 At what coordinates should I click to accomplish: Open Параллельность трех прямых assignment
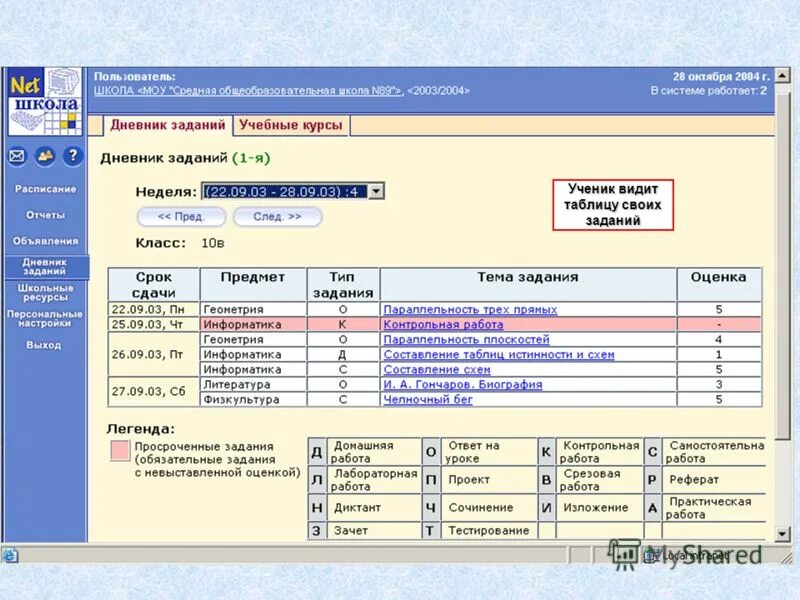click(470, 309)
